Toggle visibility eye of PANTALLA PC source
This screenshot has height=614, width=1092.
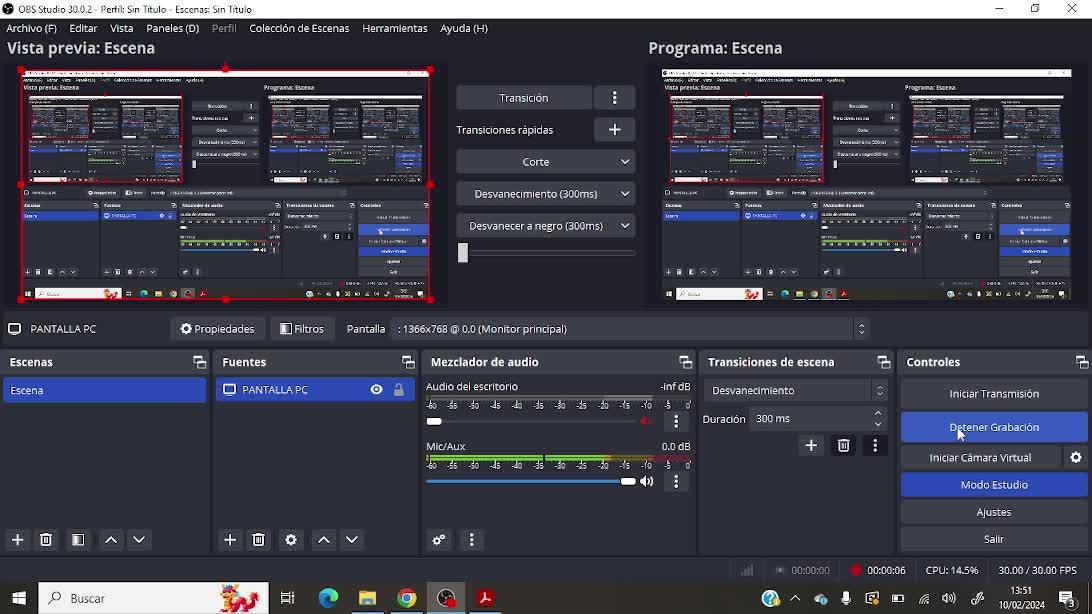[x=376, y=390]
